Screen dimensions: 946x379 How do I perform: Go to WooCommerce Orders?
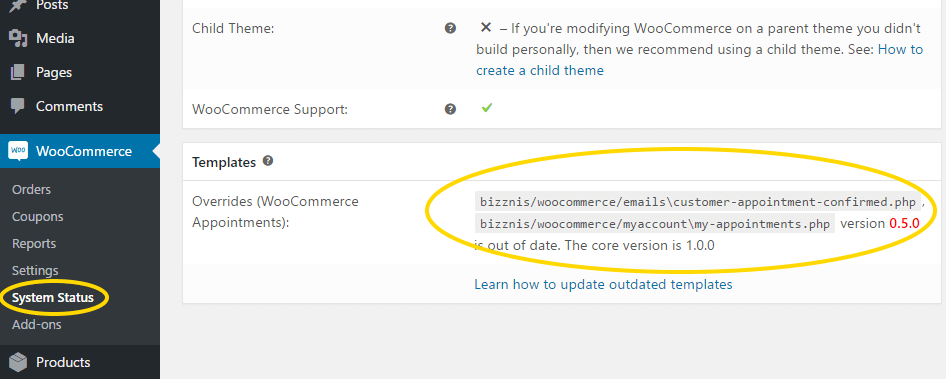pos(31,190)
